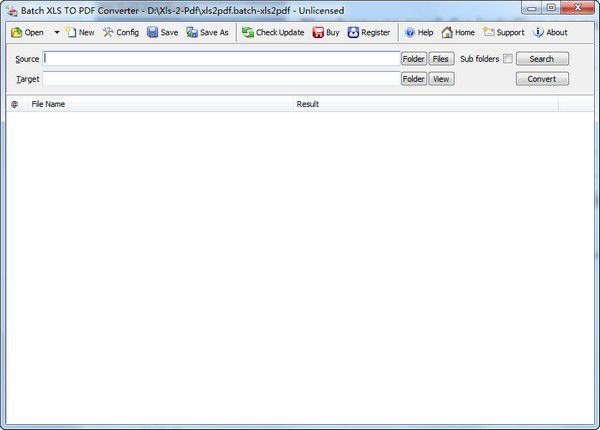The image size is (600, 430).
Task: Click the Result column header
Action: point(426,104)
